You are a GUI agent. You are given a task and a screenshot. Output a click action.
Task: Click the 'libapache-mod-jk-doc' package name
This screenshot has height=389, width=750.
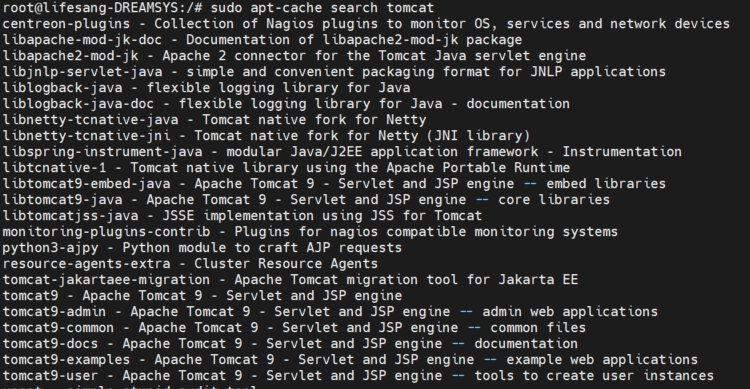pyautogui.click(x=82, y=40)
